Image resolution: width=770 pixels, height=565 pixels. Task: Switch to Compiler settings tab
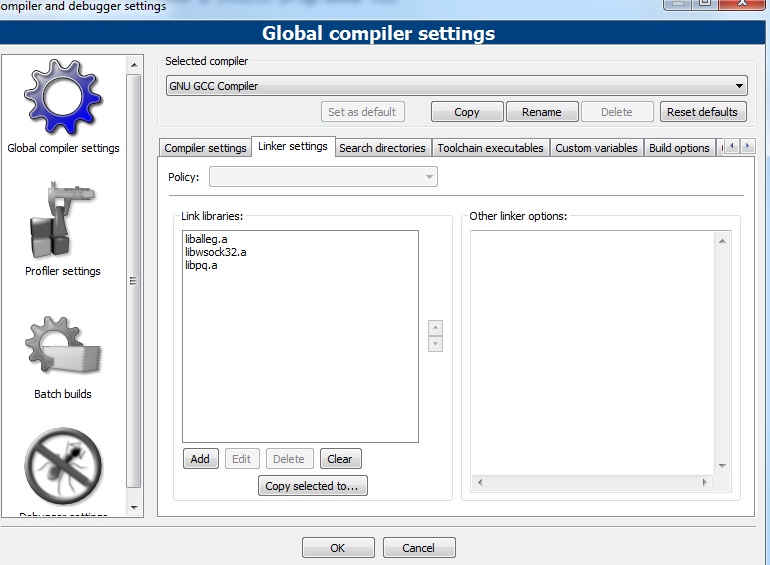tap(205, 148)
